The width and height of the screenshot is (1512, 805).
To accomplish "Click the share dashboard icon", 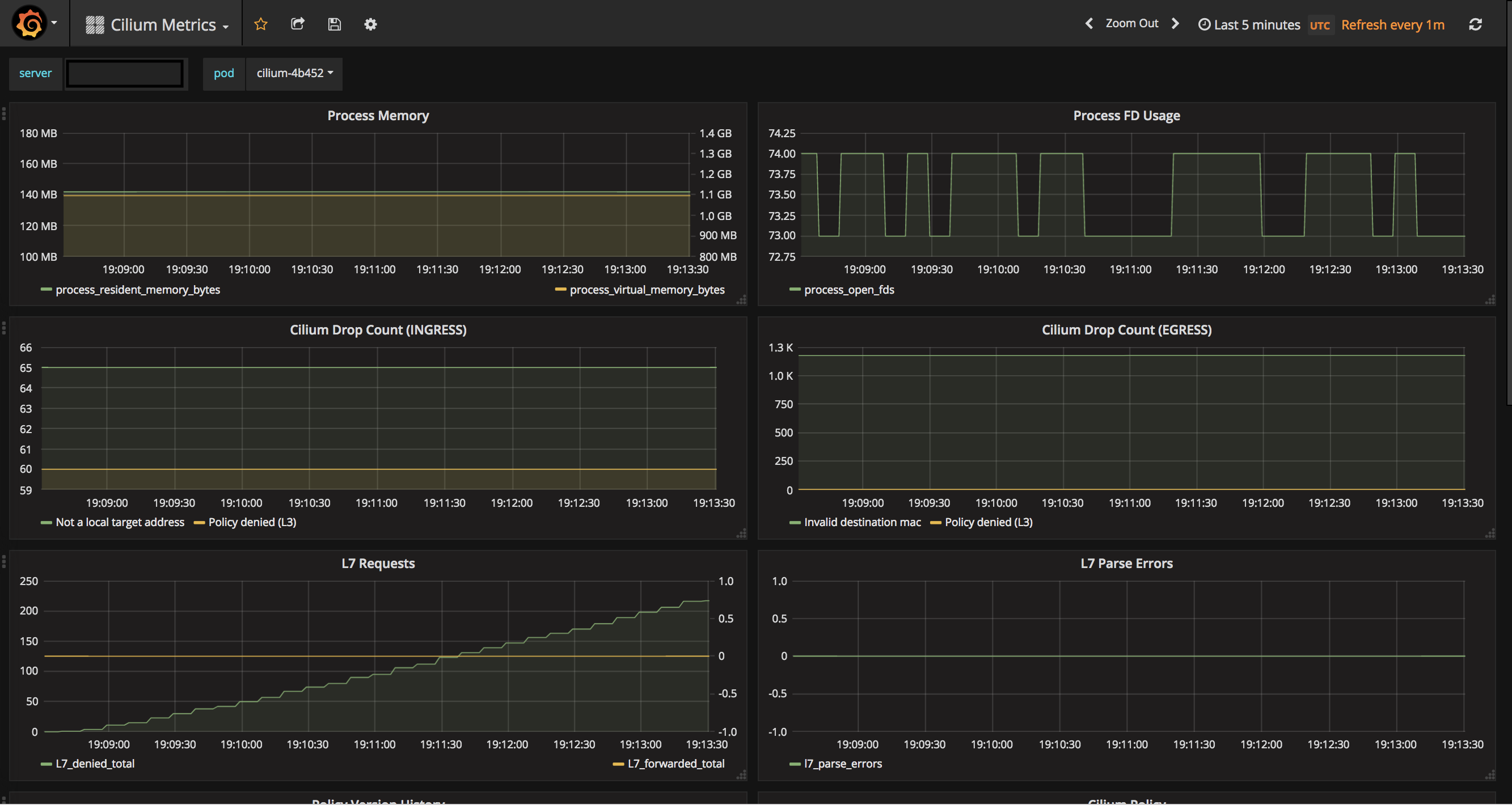I will tap(298, 24).
